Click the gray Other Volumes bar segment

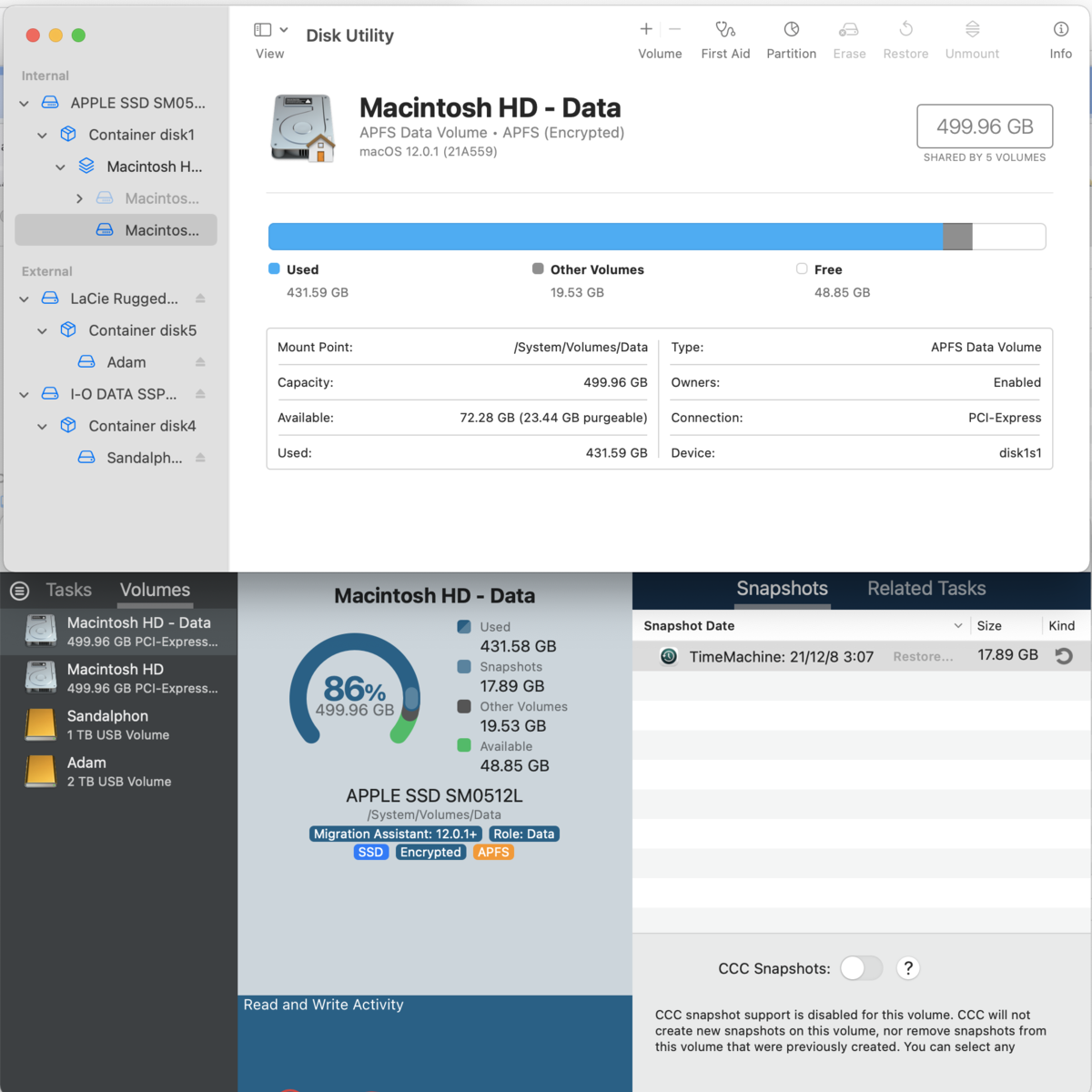click(x=957, y=237)
